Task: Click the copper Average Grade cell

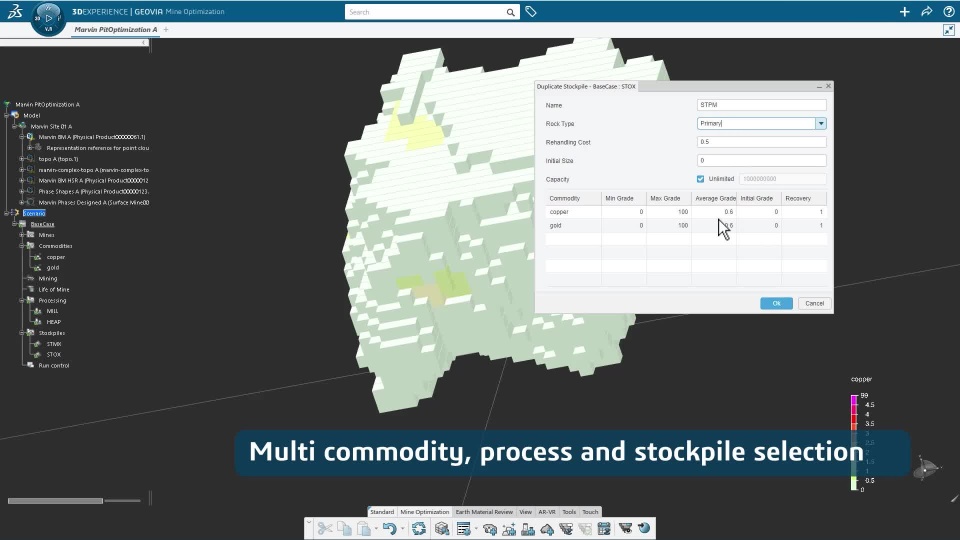Action: tap(714, 212)
